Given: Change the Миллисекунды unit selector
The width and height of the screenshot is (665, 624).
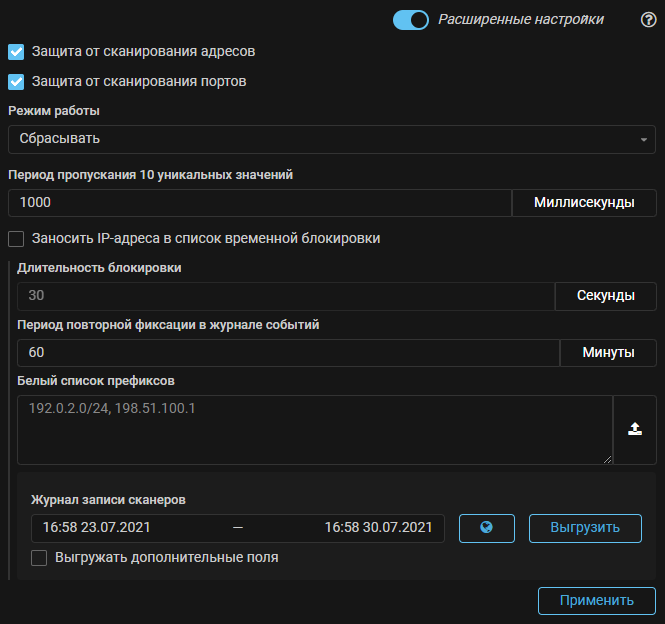Looking at the screenshot, I should (584, 202).
